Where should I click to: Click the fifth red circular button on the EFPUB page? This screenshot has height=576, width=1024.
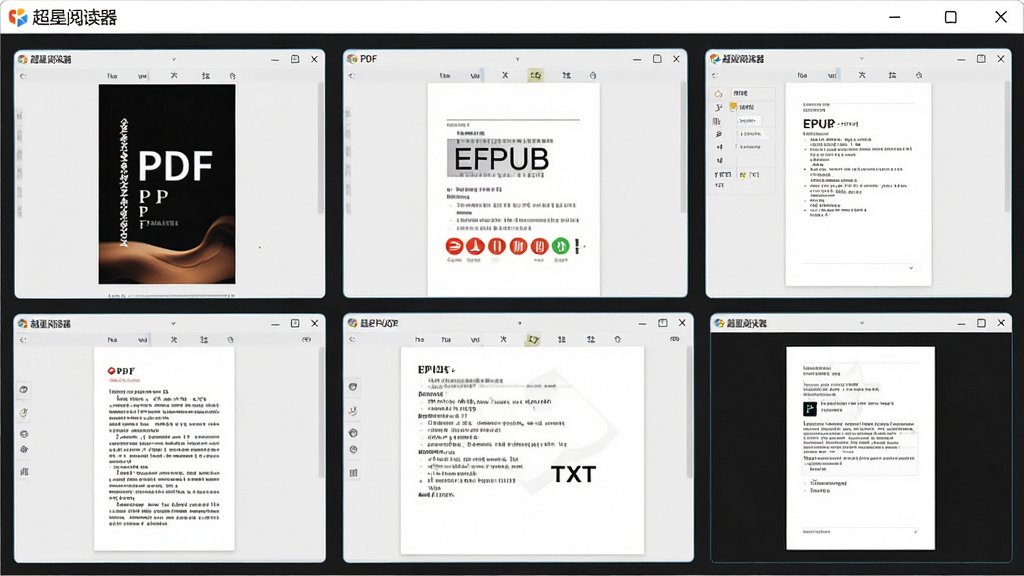[x=539, y=246]
